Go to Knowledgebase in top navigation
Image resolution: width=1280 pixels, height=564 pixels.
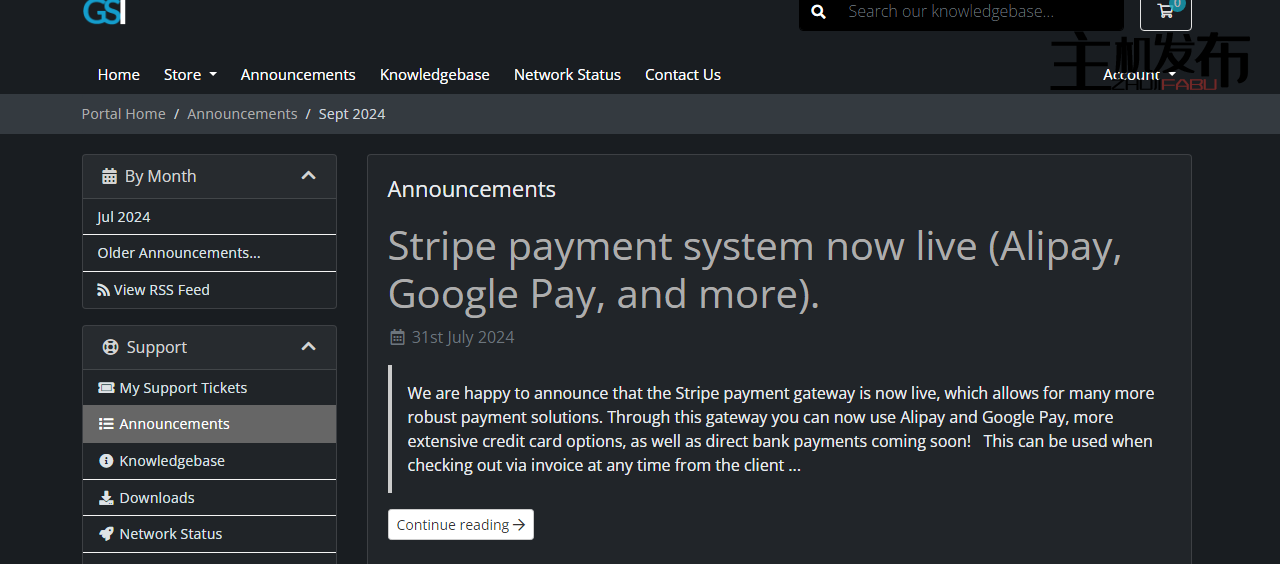(x=434, y=75)
